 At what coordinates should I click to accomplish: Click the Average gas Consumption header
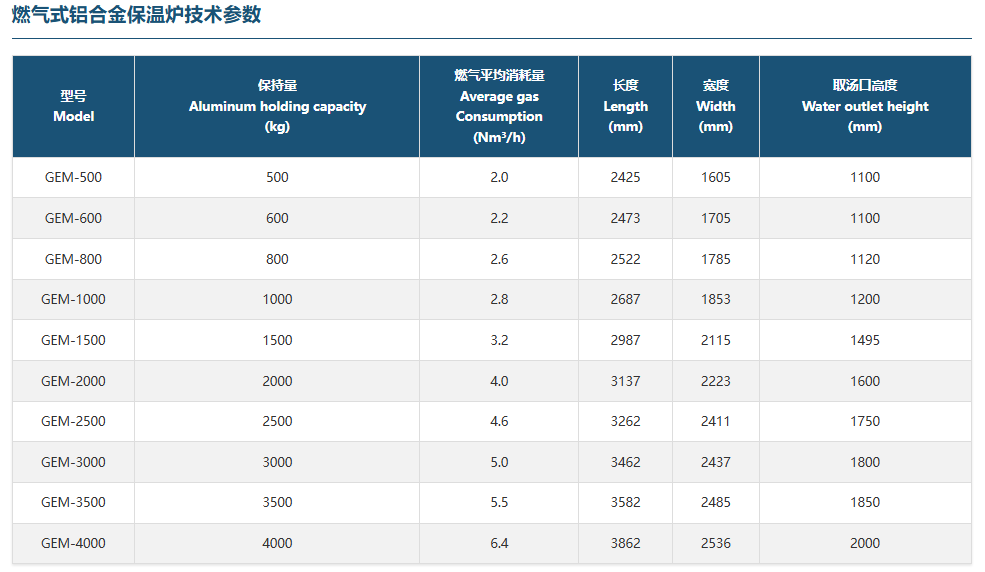(x=499, y=106)
